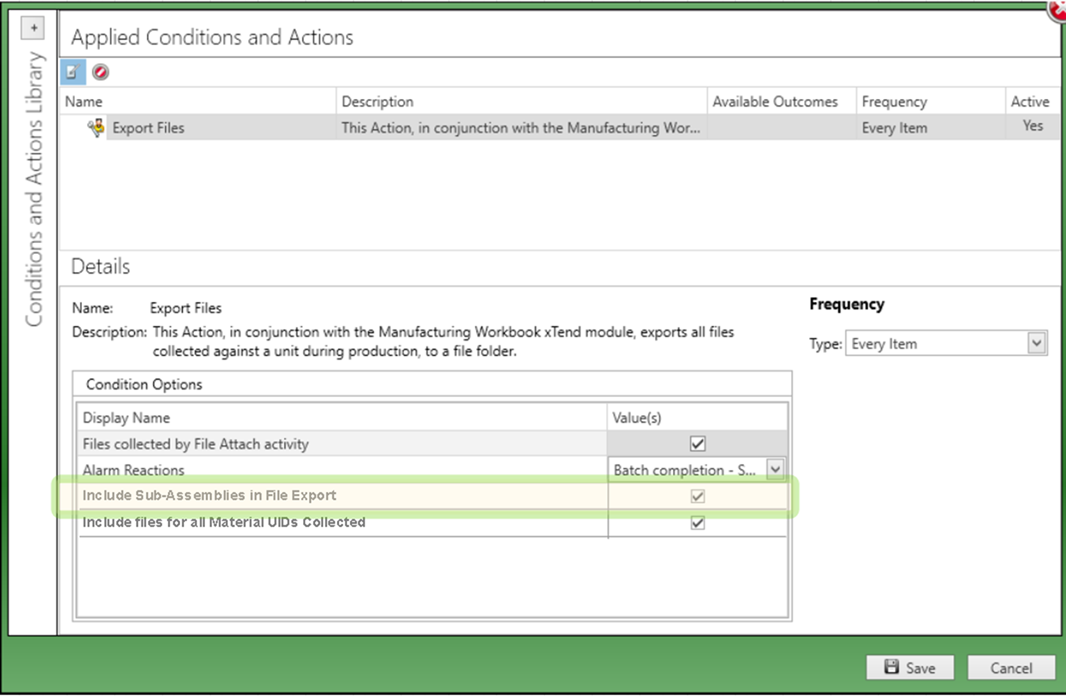Click the Name column header to sort
The height and width of the screenshot is (696, 1066).
click(x=83, y=101)
